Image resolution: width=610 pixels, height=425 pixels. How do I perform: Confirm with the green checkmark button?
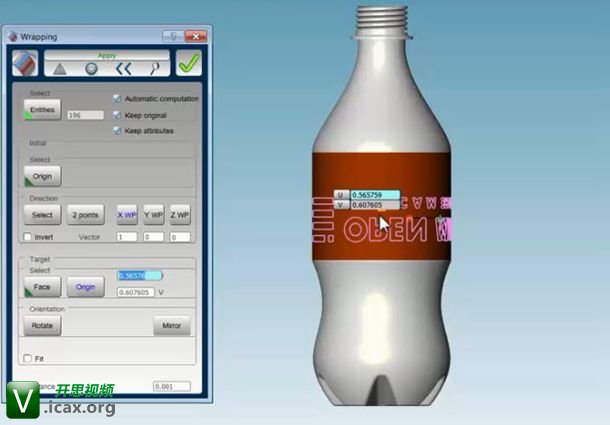[189, 63]
